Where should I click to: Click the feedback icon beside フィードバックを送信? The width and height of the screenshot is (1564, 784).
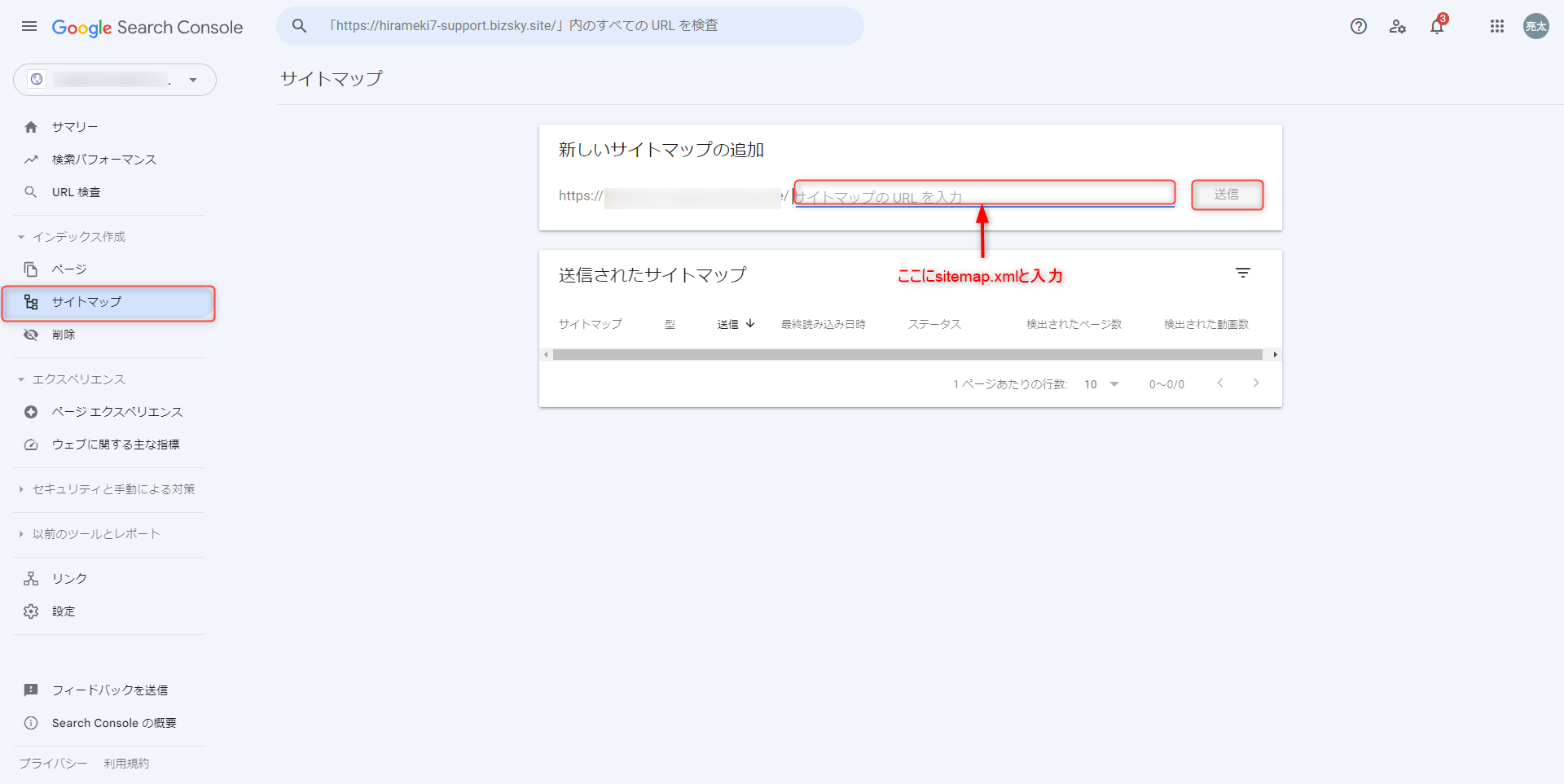(31, 690)
